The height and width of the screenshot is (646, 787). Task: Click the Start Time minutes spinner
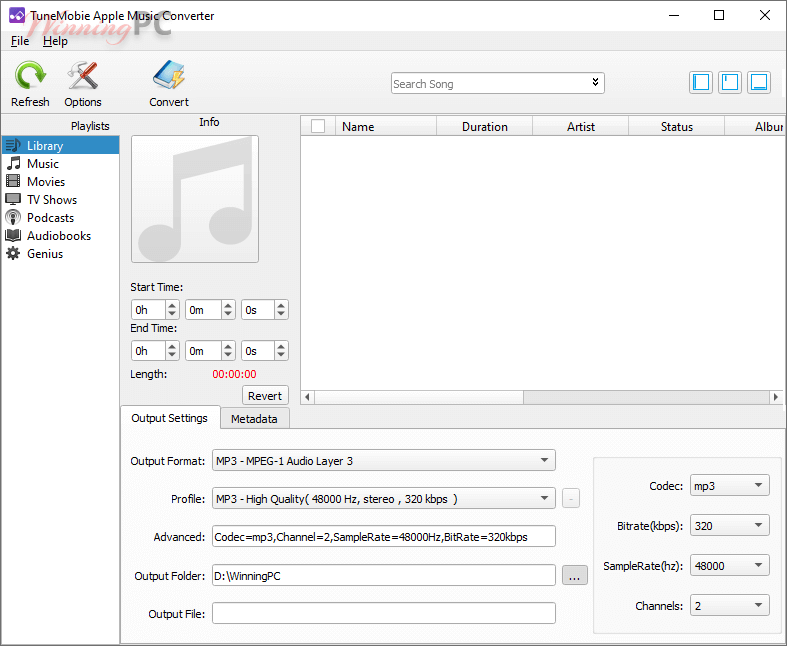pyautogui.click(x=210, y=310)
